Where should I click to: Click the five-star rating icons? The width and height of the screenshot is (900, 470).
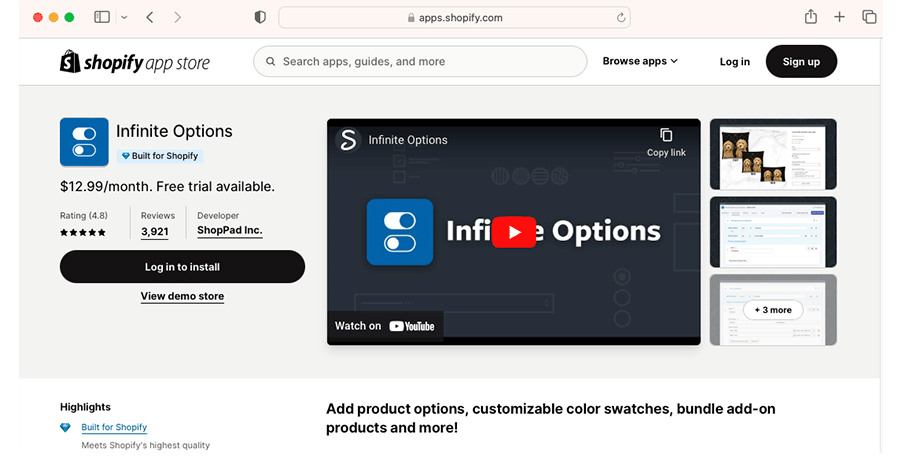pos(83,232)
